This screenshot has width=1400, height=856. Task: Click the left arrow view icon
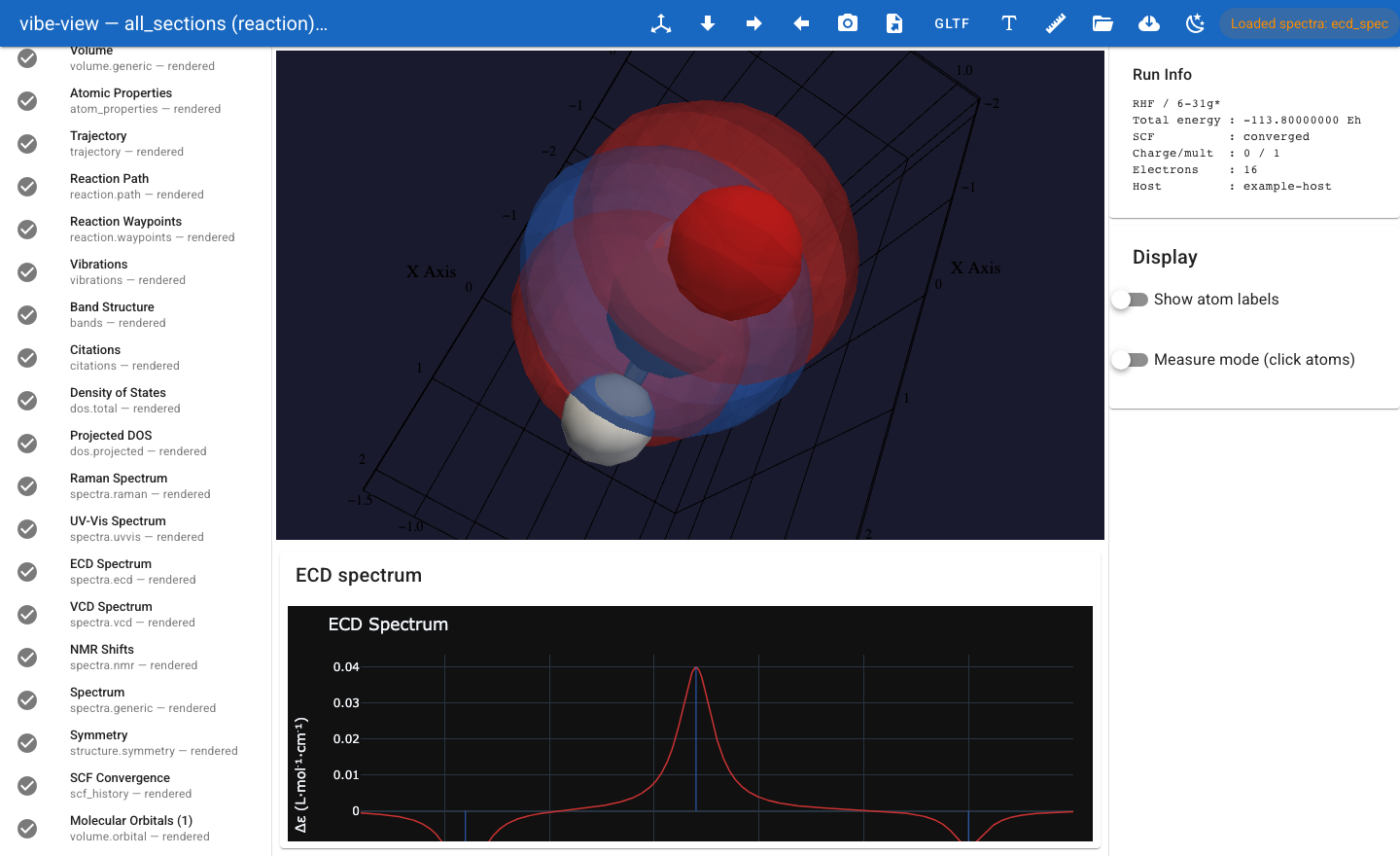pyautogui.click(x=801, y=23)
